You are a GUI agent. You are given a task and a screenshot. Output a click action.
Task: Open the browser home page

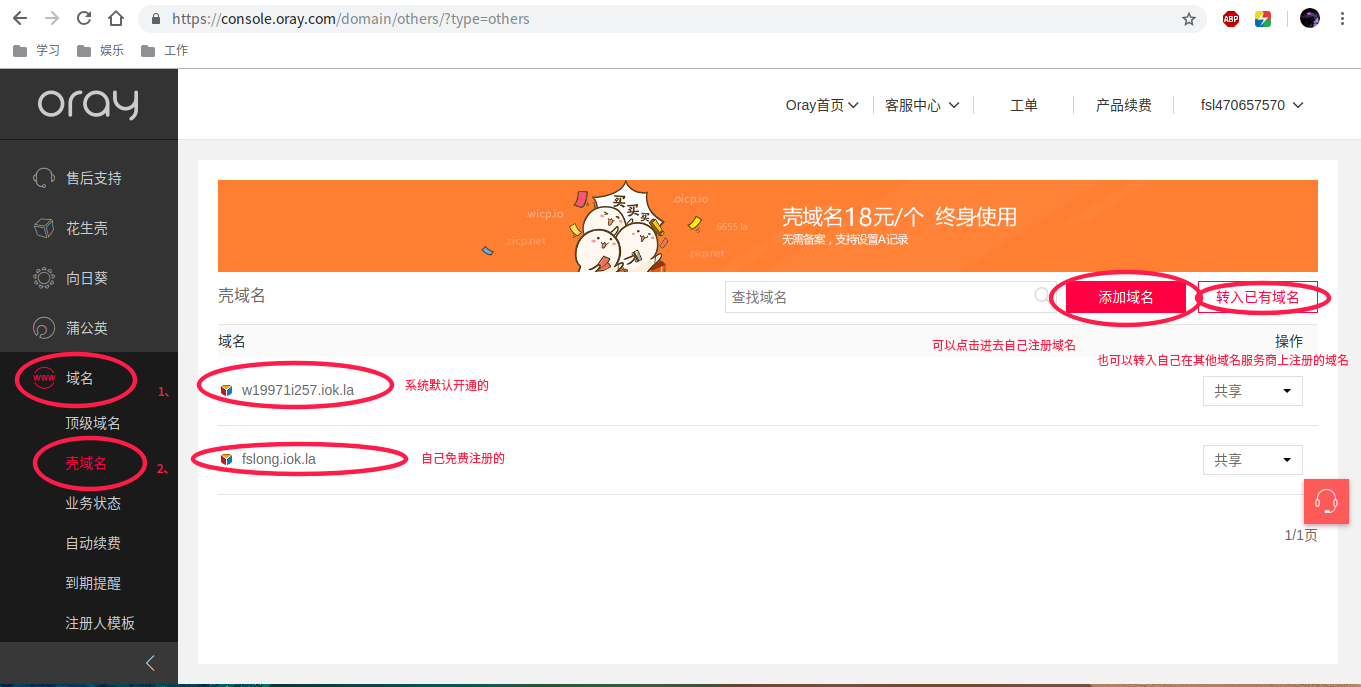coord(117,18)
